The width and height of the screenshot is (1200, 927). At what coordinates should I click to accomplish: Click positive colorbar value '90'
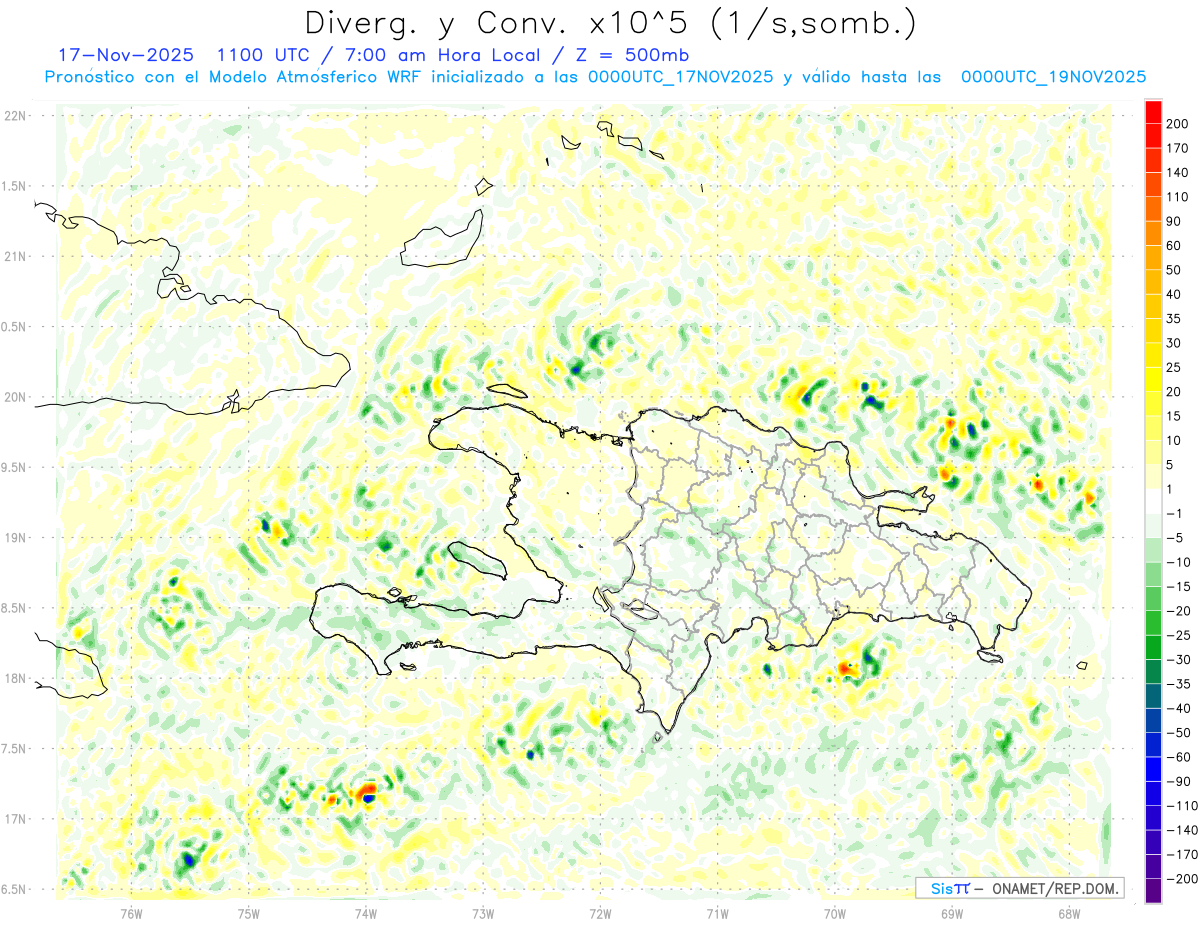pos(1175,221)
